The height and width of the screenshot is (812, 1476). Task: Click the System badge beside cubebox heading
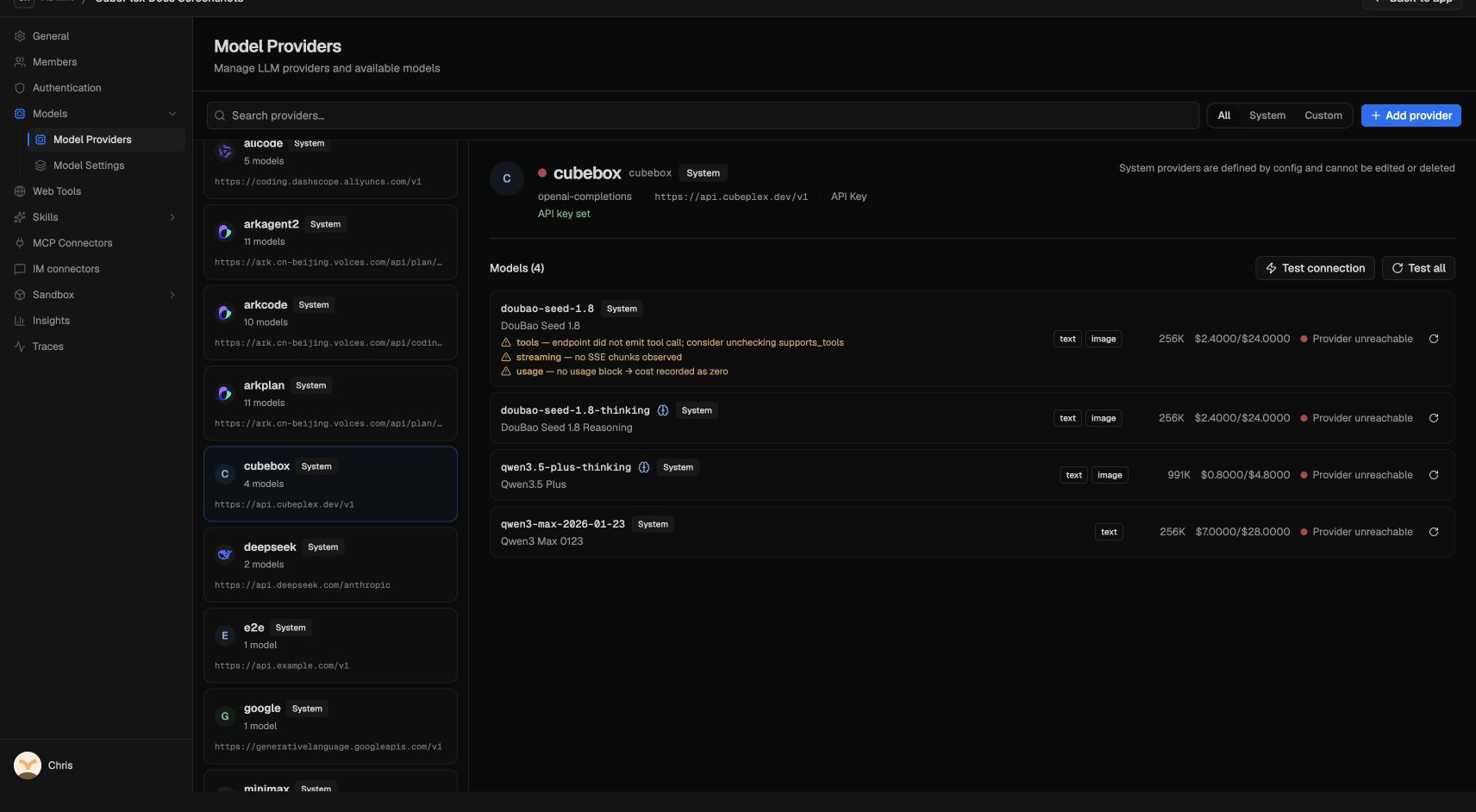[703, 173]
